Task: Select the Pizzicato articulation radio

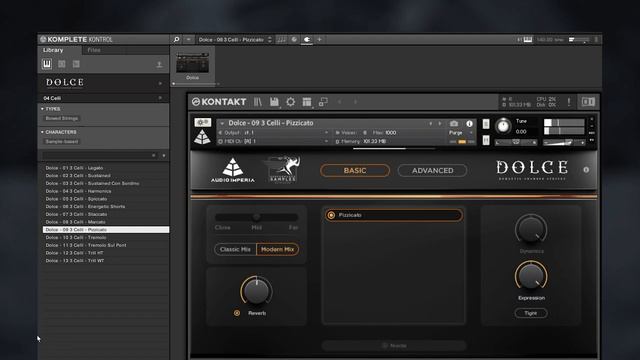Action: pyautogui.click(x=331, y=215)
